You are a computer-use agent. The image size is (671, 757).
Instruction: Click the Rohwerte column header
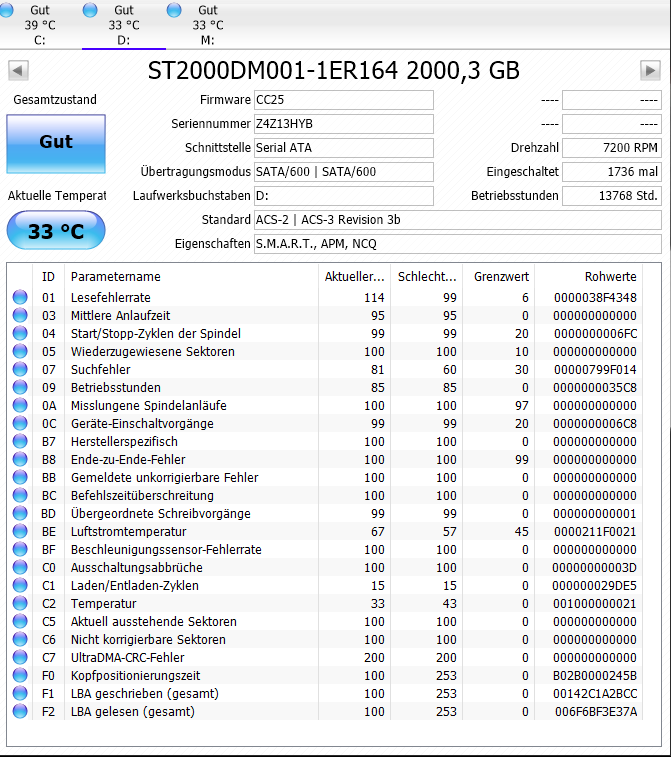coord(588,277)
